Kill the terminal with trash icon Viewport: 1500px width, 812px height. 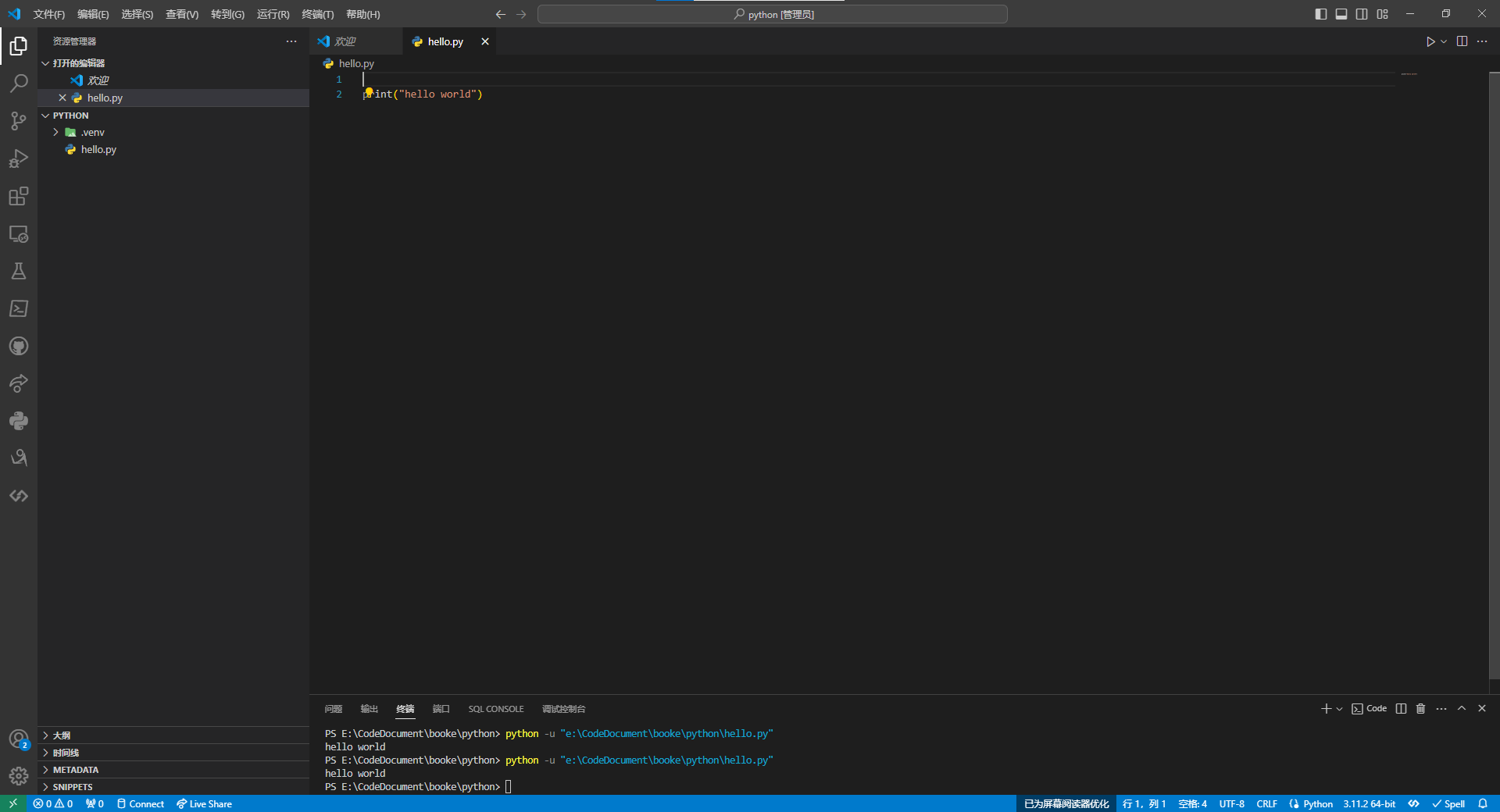[1420, 709]
